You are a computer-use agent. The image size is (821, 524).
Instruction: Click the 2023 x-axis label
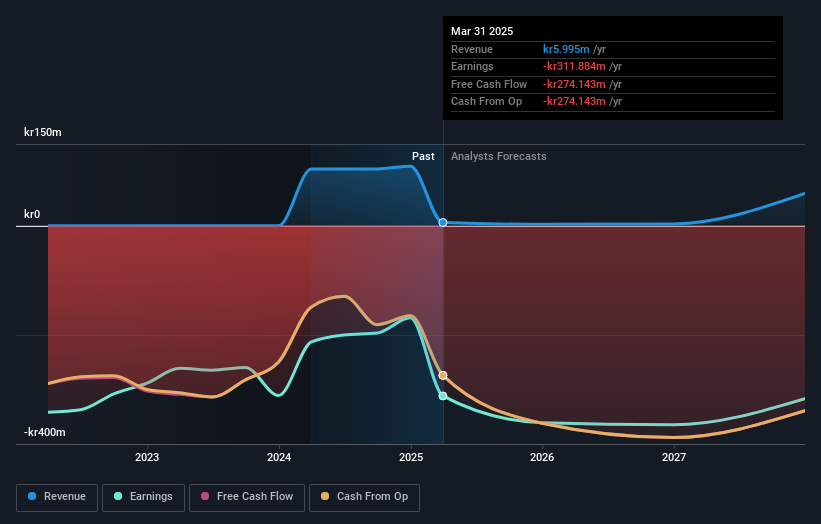(x=147, y=457)
